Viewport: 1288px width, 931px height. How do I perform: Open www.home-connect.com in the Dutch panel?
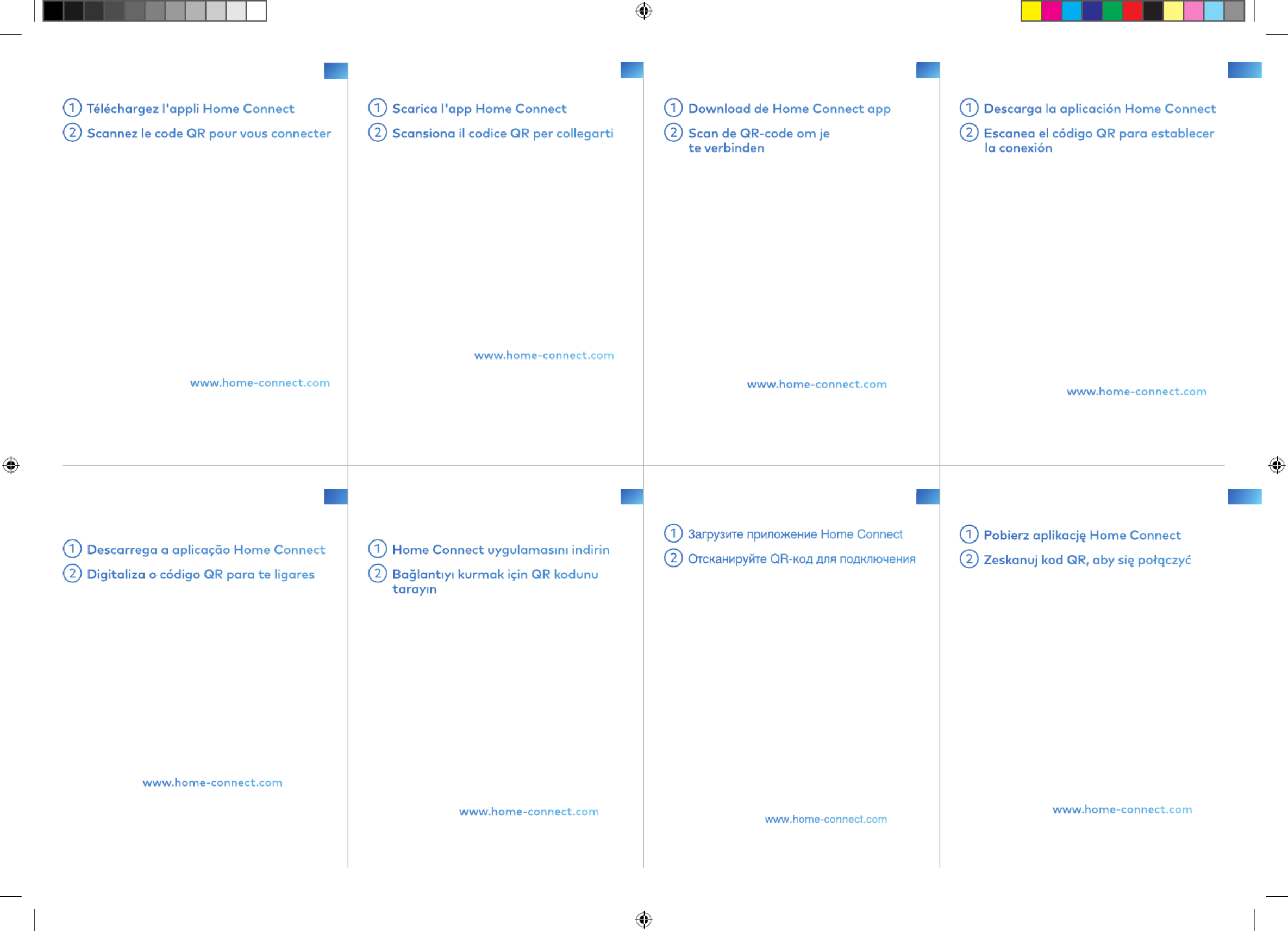click(817, 385)
